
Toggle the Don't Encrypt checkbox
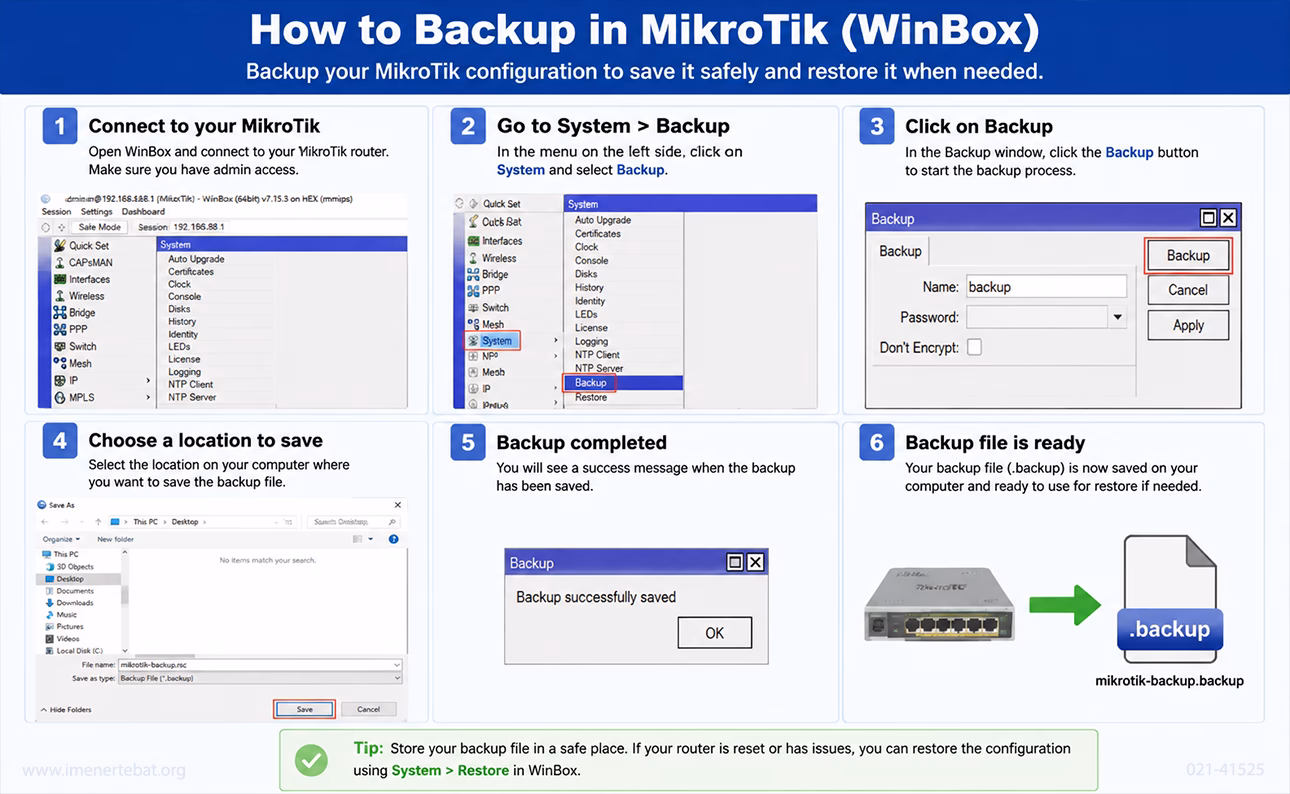[975, 347]
